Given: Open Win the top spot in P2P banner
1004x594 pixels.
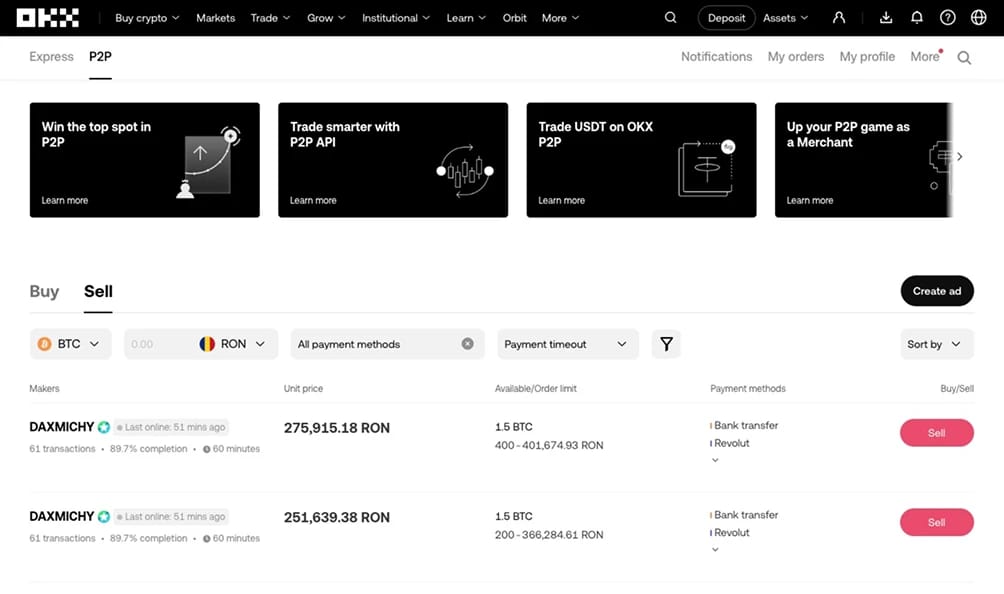Looking at the screenshot, I should [x=145, y=160].
